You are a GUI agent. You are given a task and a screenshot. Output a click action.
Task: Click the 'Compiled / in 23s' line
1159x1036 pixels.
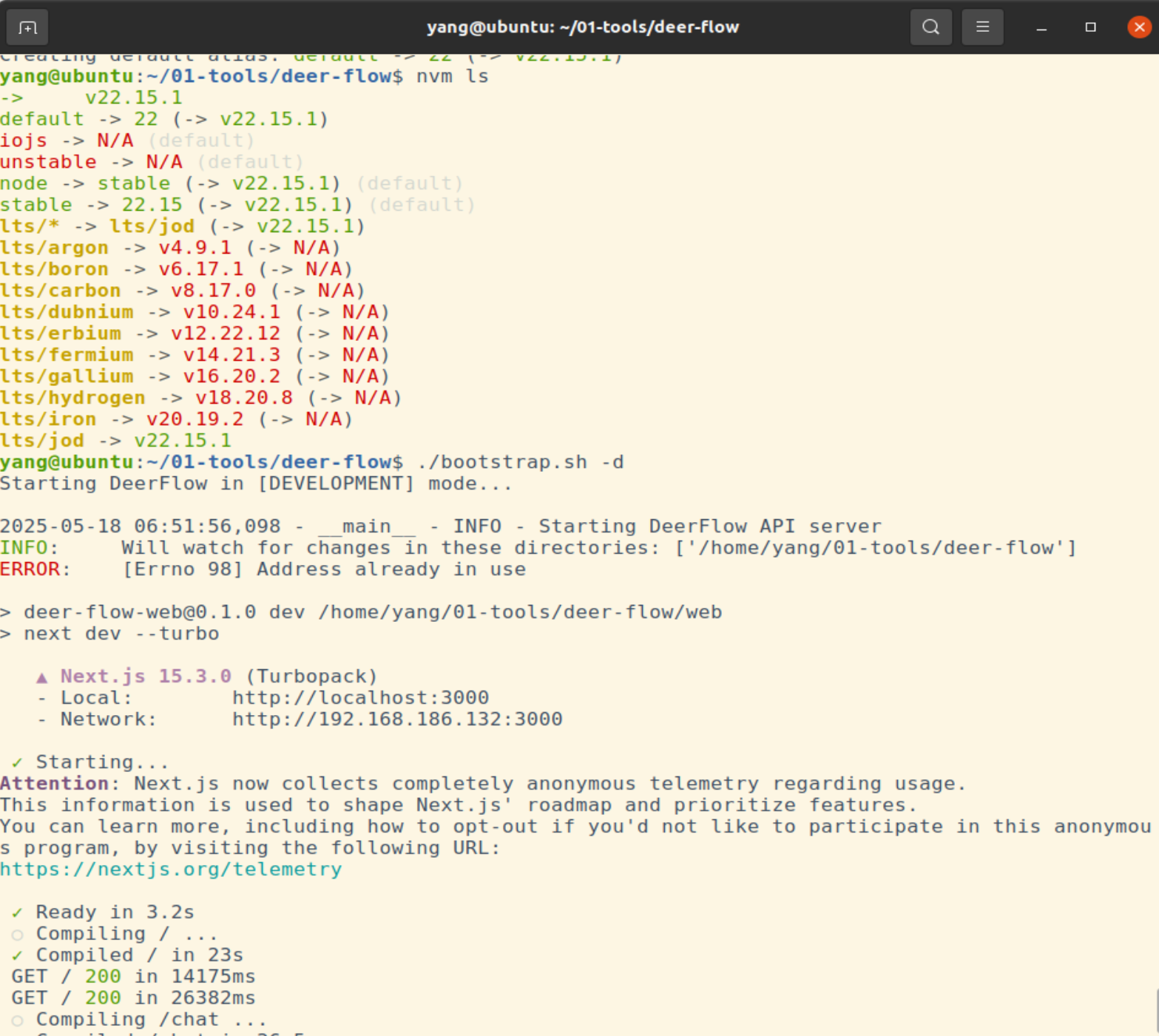[x=127, y=955]
